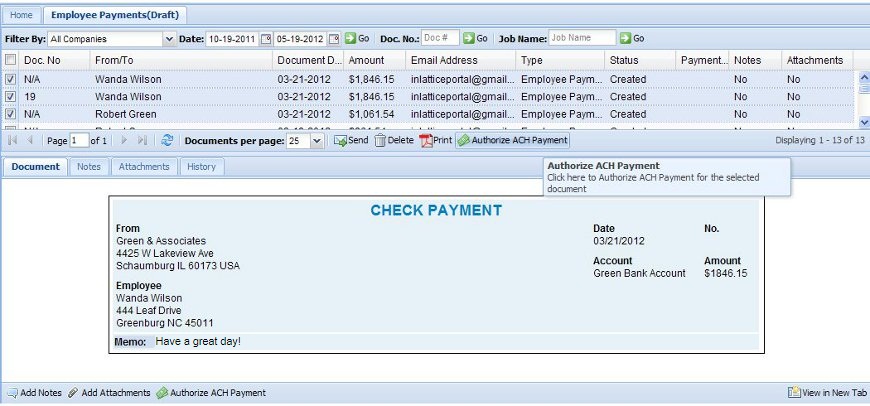
Task: Open calendar picker for the start date
Action: [266, 38]
